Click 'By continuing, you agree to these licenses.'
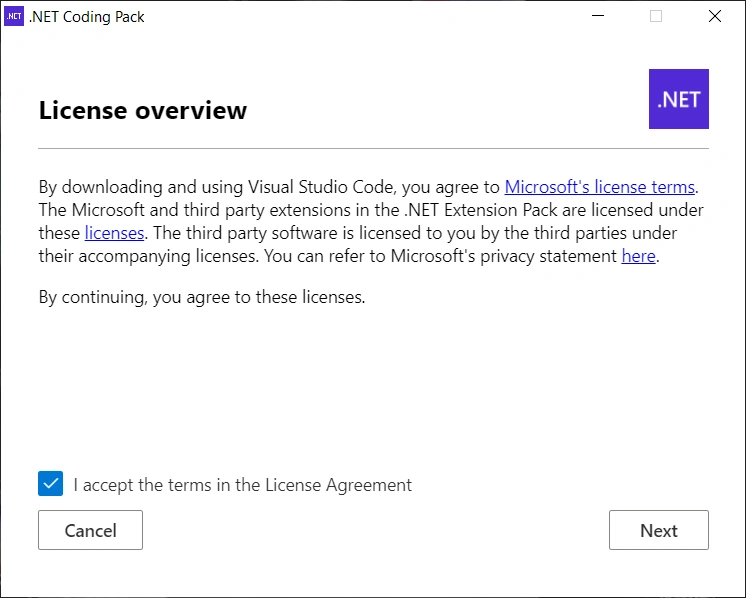 click(202, 297)
